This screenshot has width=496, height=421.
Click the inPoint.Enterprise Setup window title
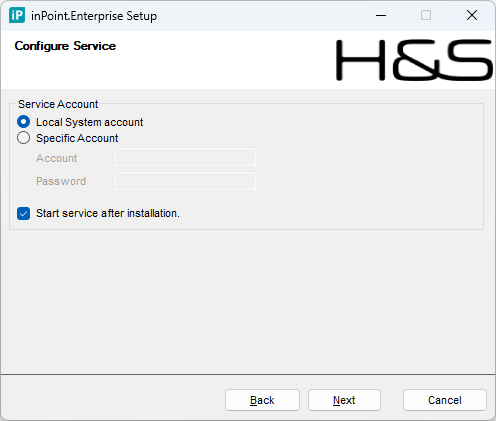coord(94,16)
